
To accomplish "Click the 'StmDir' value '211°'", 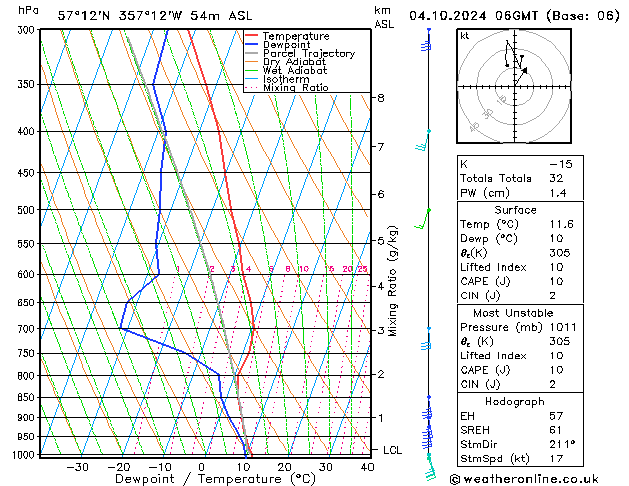I will pyautogui.click(x=562, y=445).
